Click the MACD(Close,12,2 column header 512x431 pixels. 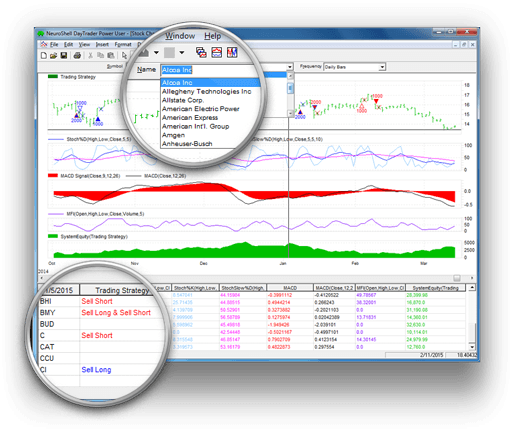[334, 288]
